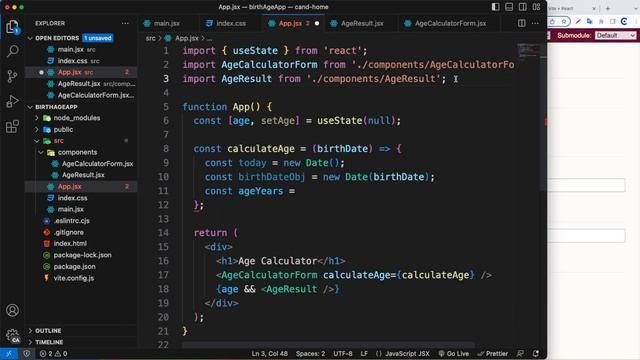Open Run and Debug view

pyautogui.click(x=12, y=101)
